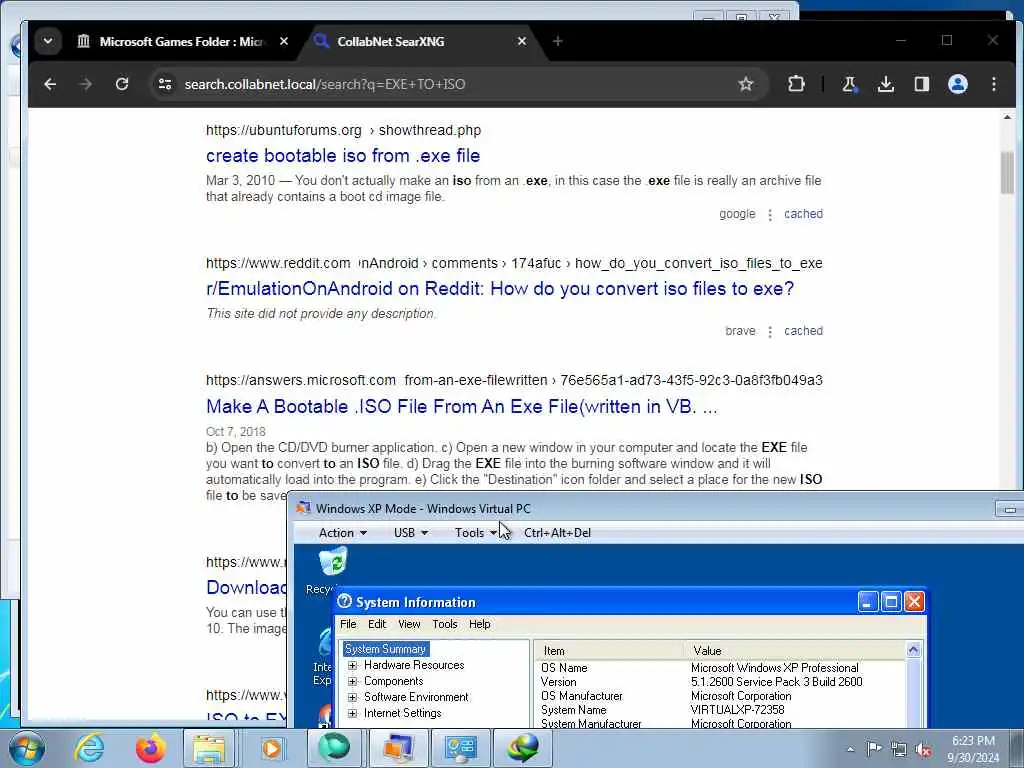Expand Software Environment tree node
The image size is (1024, 768).
[x=353, y=697]
